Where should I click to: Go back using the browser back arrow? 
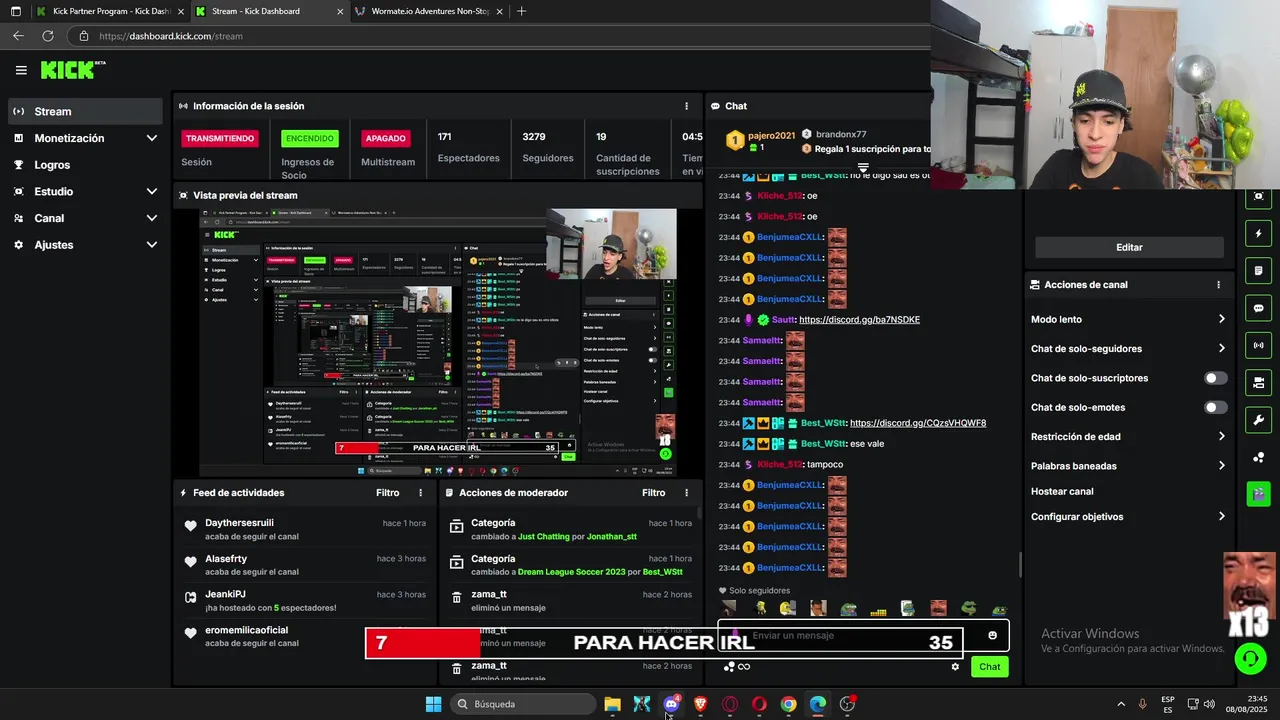[x=18, y=36]
